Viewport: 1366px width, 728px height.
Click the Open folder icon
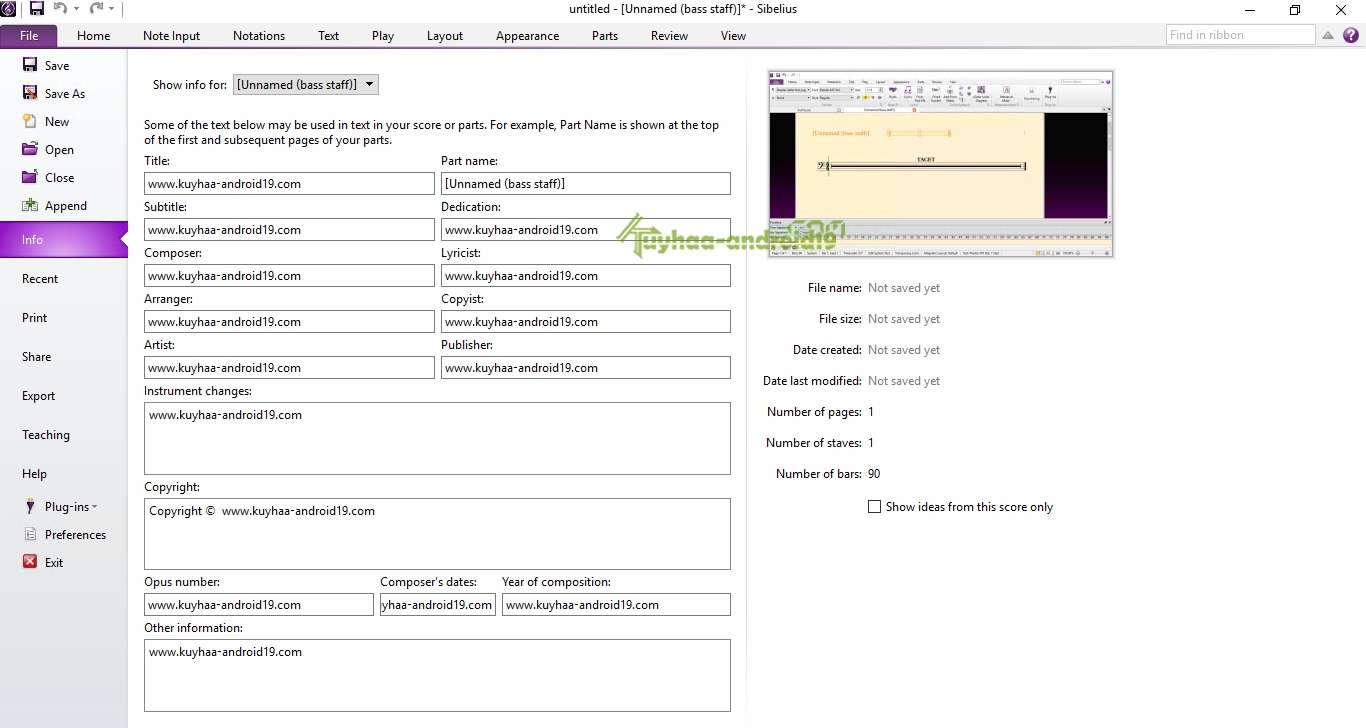coord(29,149)
